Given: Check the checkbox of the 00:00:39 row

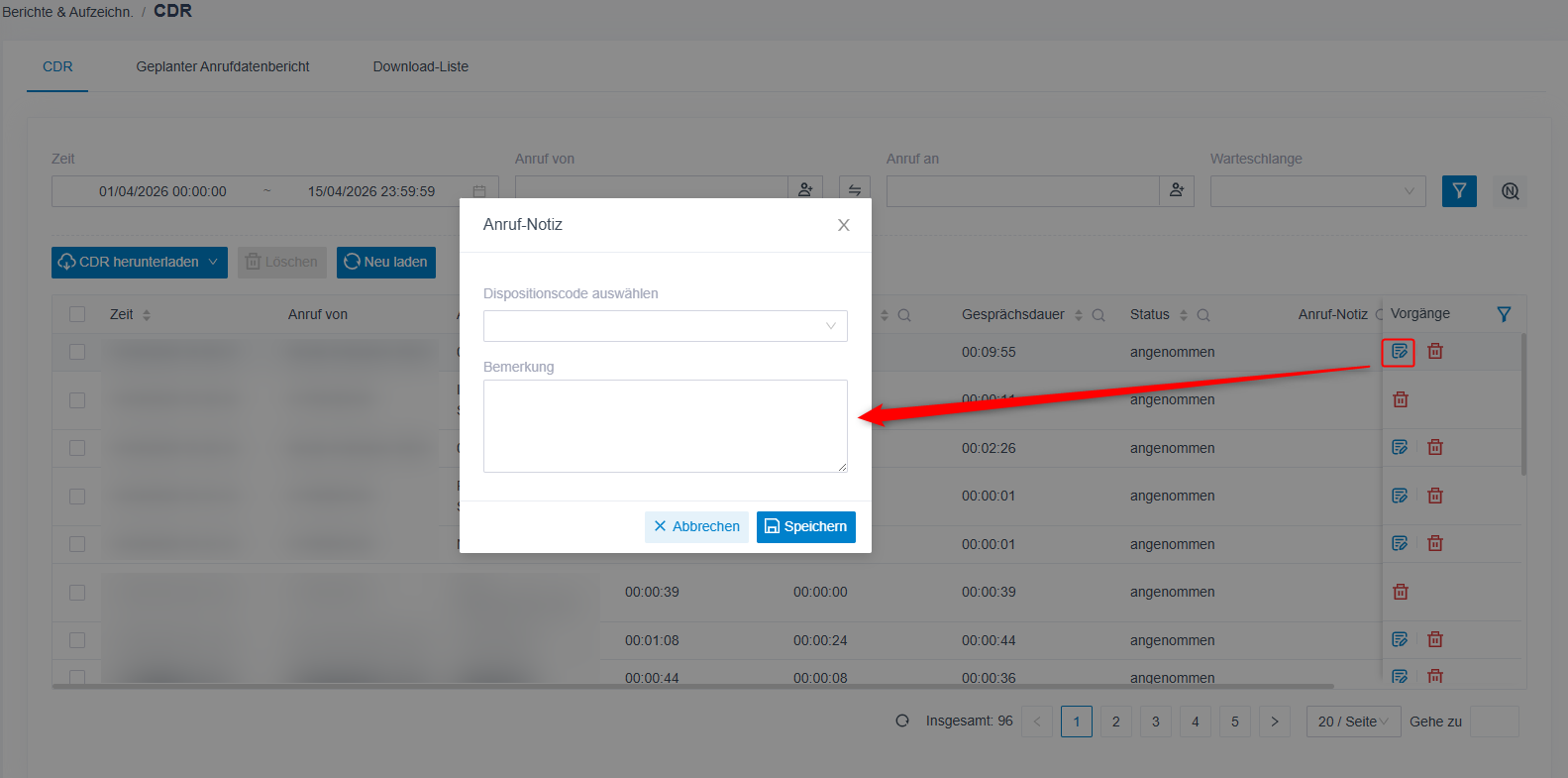Looking at the screenshot, I should pos(77,593).
